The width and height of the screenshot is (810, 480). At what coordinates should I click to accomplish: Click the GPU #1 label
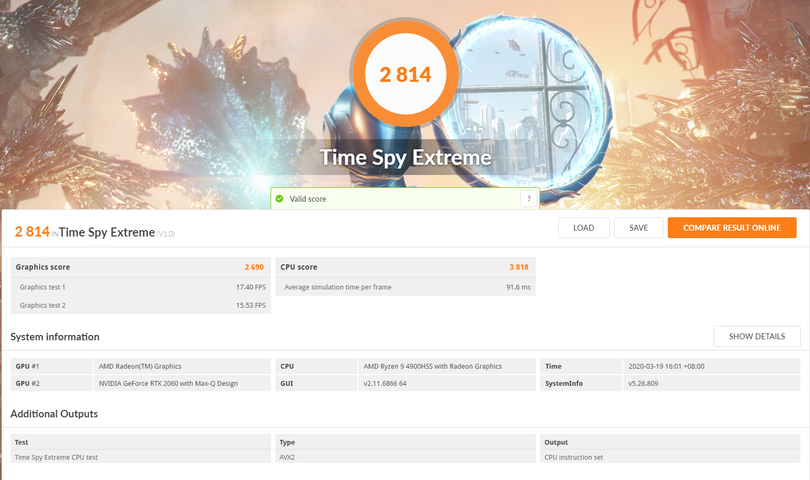pos(27,366)
